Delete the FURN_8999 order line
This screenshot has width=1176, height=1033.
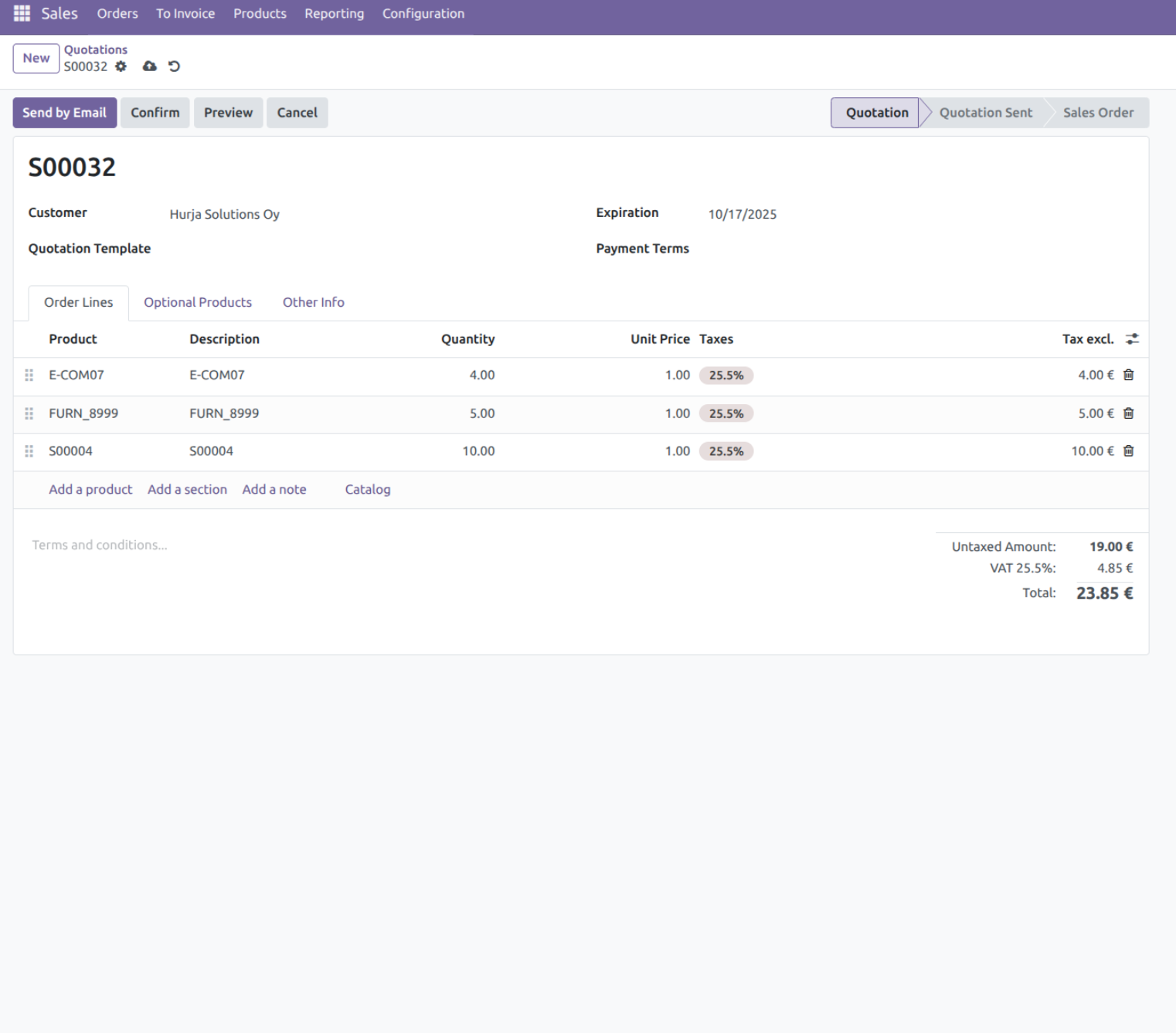tap(1128, 413)
